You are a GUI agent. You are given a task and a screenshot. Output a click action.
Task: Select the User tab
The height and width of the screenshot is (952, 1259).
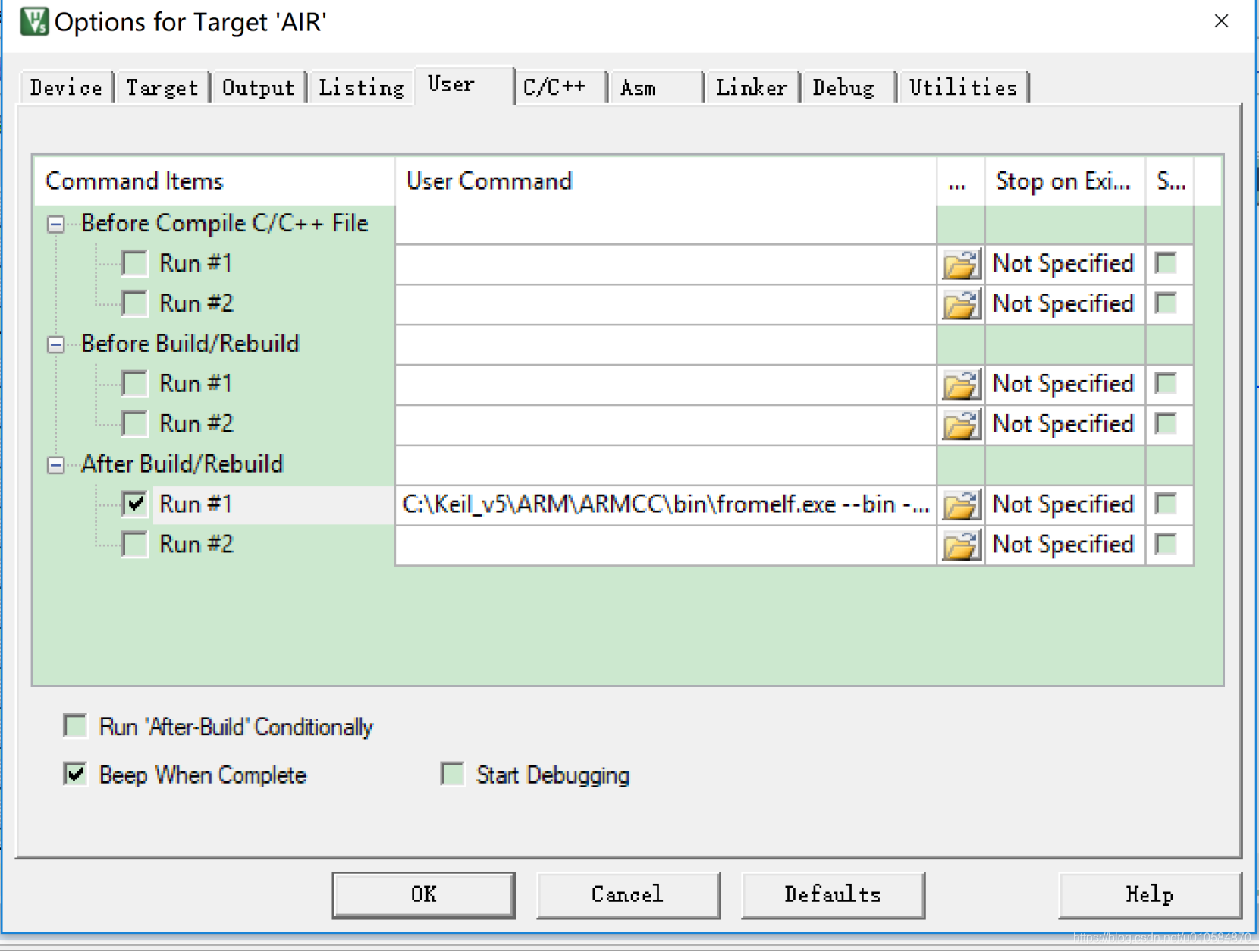[x=464, y=85]
